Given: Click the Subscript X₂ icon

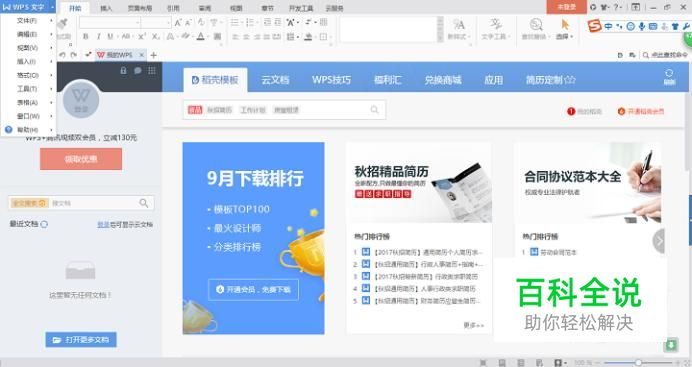Looking at the screenshot, I should (x=155, y=37).
